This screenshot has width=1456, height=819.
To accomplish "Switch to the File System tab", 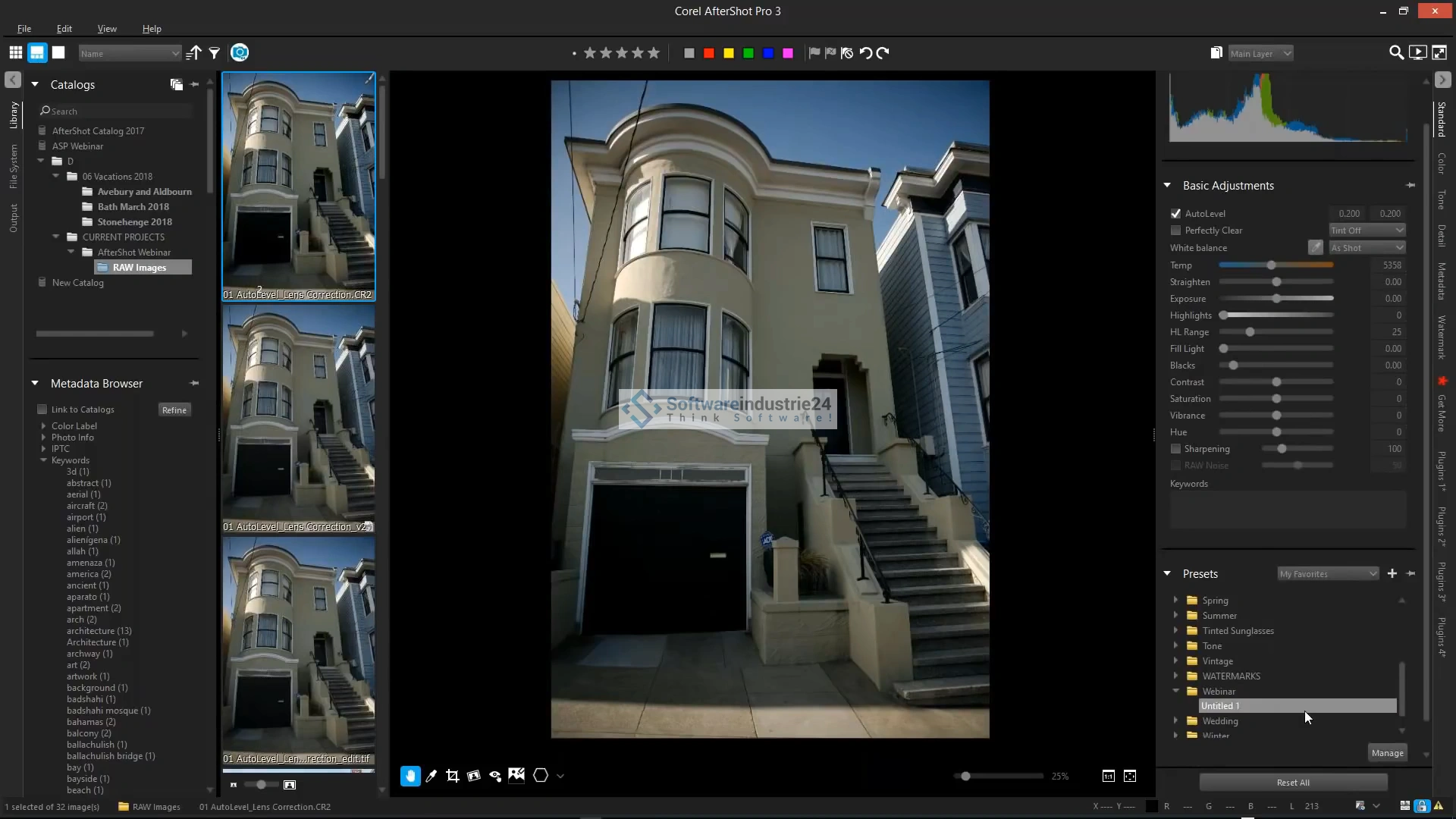I will coord(13,167).
